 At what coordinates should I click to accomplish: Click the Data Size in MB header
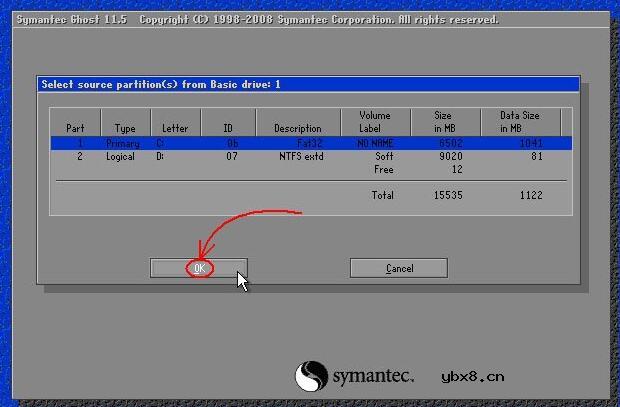coord(519,122)
